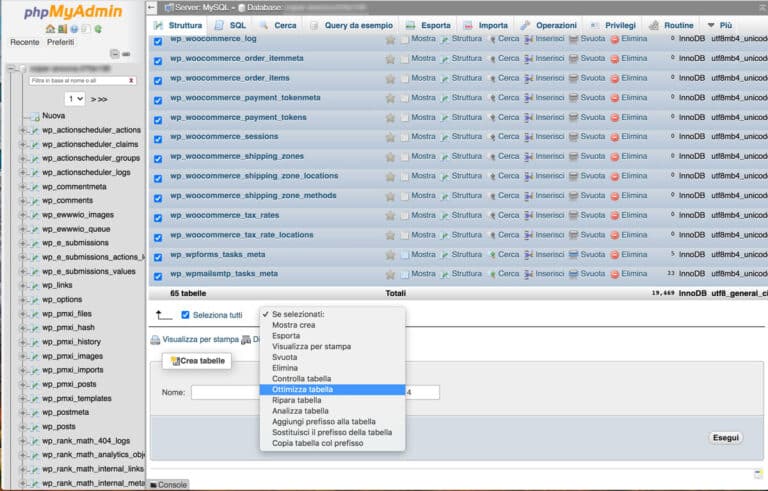
Task: Select Svuota in the Se selezionati list
Action: pos(332,357)
